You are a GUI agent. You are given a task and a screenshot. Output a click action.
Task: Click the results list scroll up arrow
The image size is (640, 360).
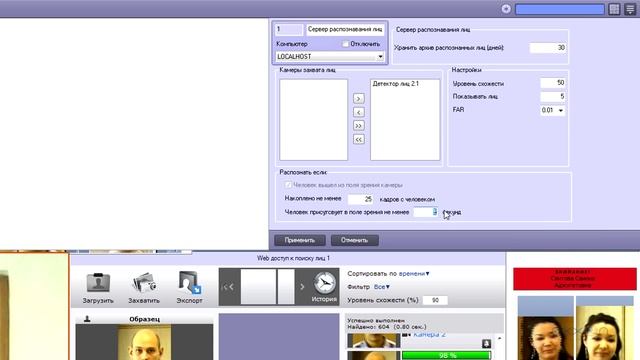point(499,339)
